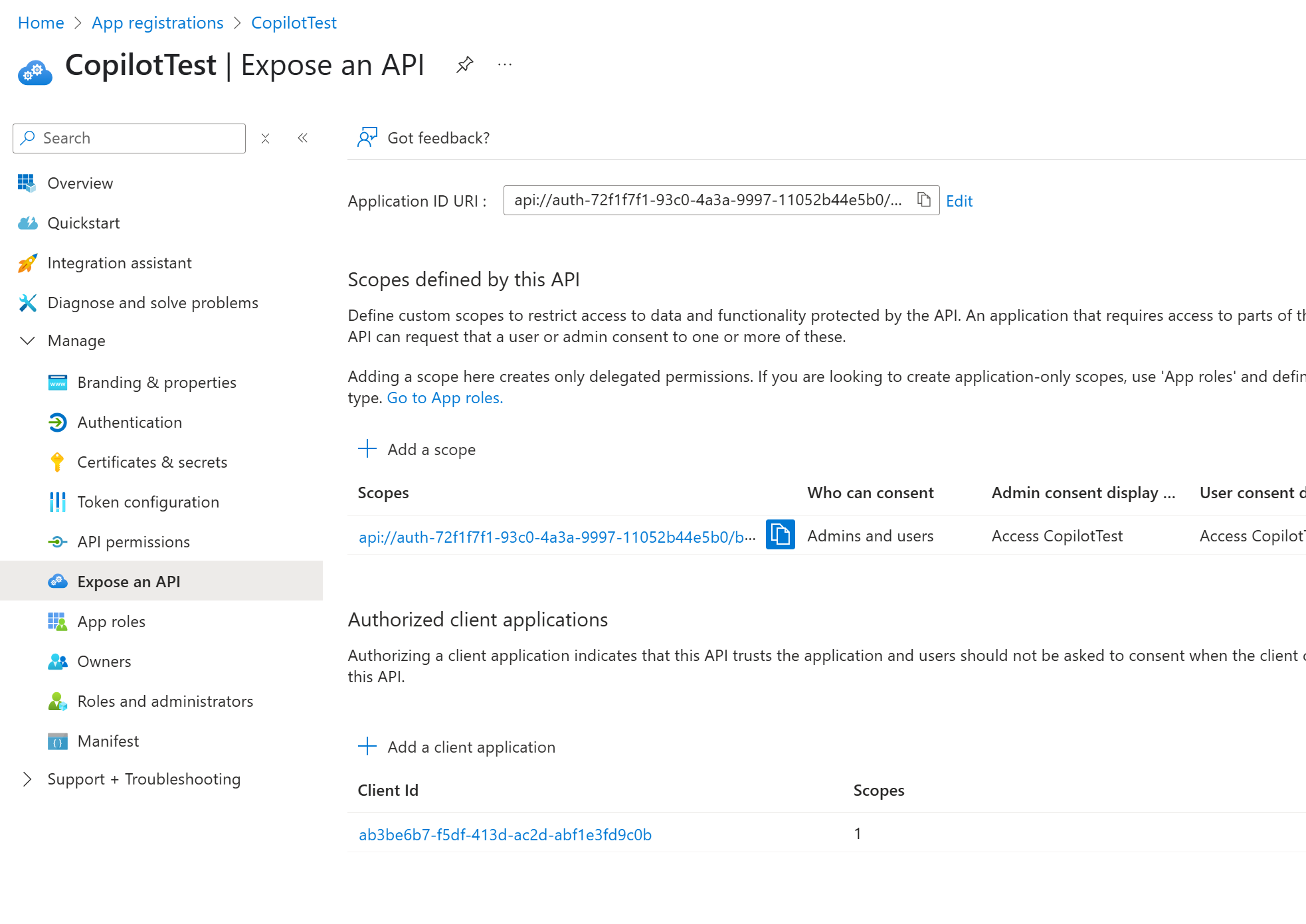Click the Got feedback person icon
1306x924 pixels.
point(367,138)
